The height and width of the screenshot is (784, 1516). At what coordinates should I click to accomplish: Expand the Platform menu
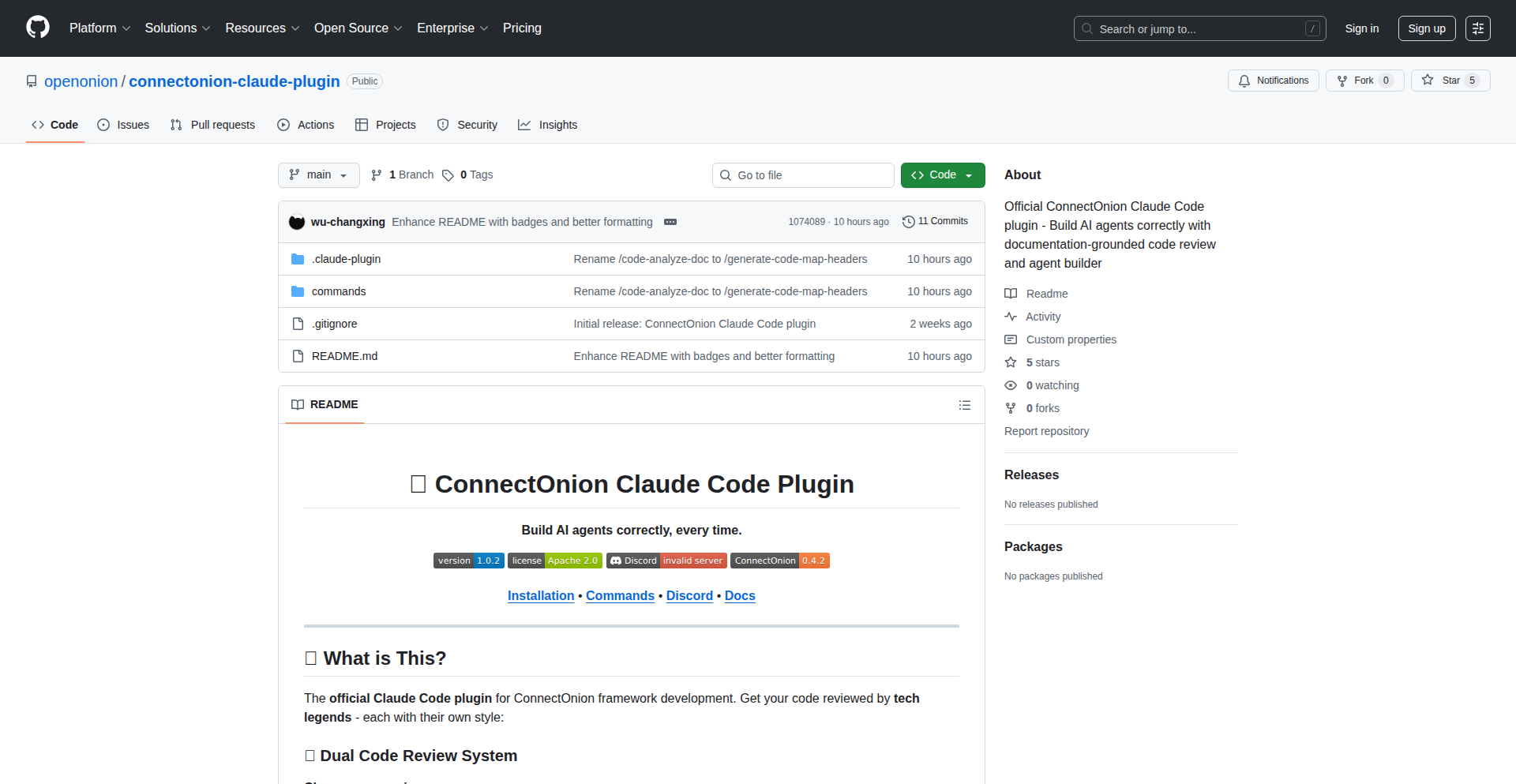99,28
